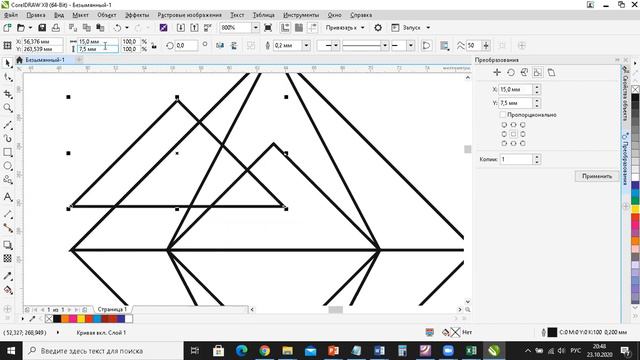Save the document with floppy icon

(42, 28)
